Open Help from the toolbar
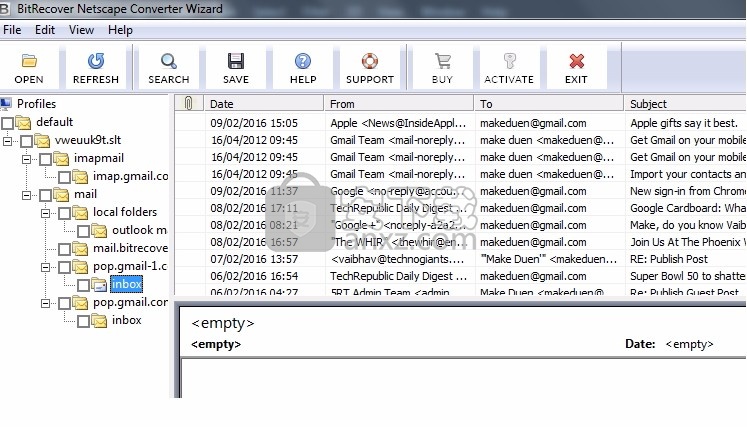Screen dimensions: 747x427 coord(303,61)
